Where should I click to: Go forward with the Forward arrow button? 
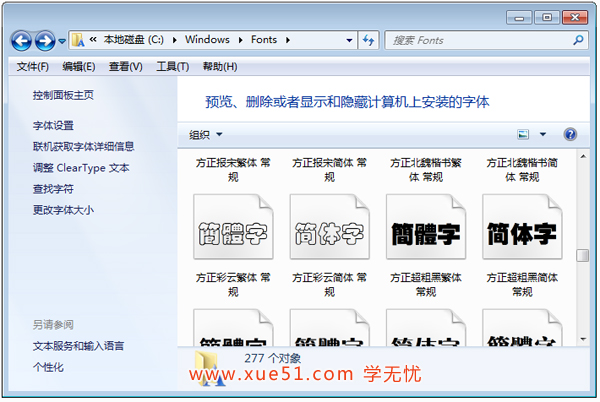[x=45, y=41]
